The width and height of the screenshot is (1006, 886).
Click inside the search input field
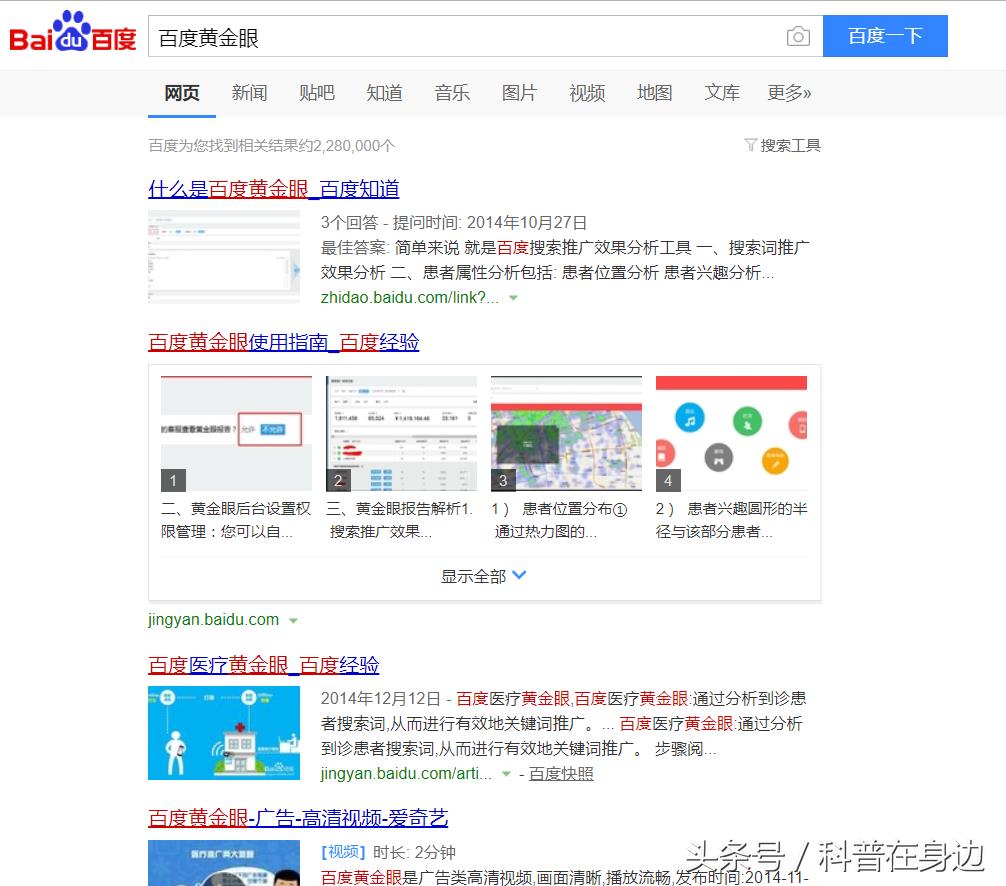(x=465, y=37)
